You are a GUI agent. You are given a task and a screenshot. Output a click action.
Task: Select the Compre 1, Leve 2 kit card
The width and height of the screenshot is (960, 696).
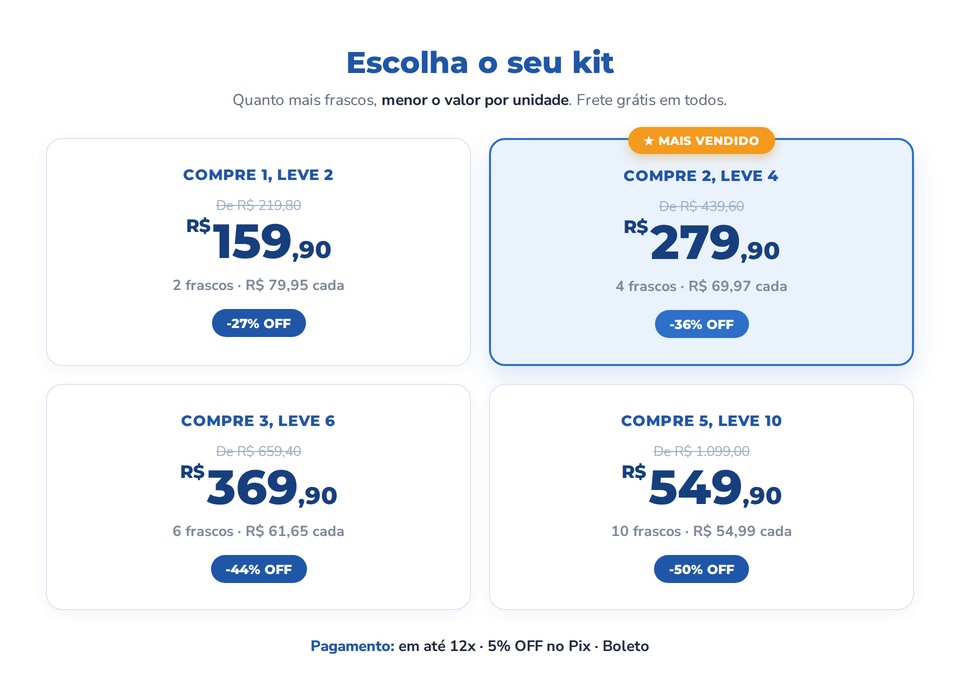(x=258, y=252)
